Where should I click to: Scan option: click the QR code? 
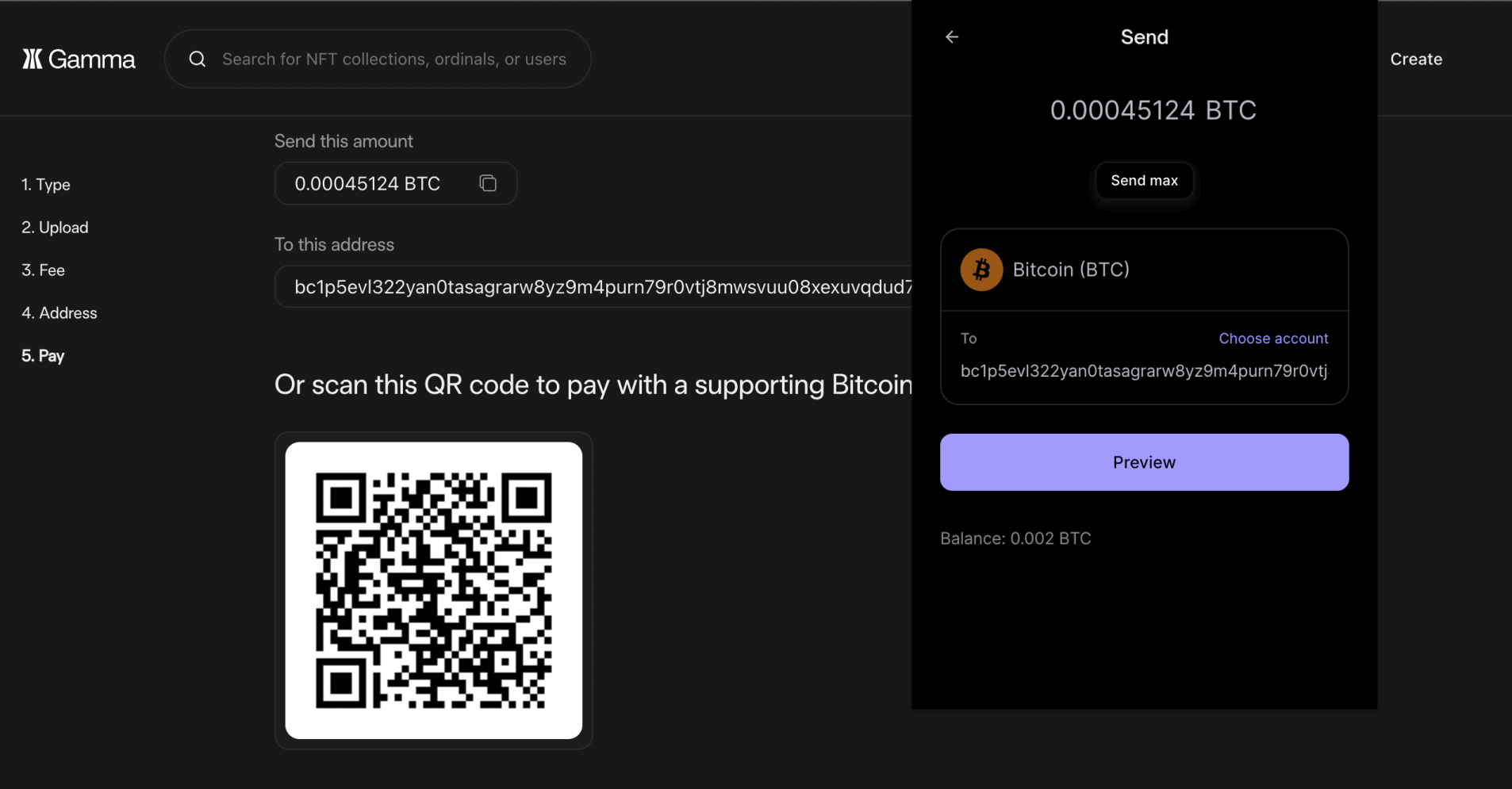(x=433, y=588)
